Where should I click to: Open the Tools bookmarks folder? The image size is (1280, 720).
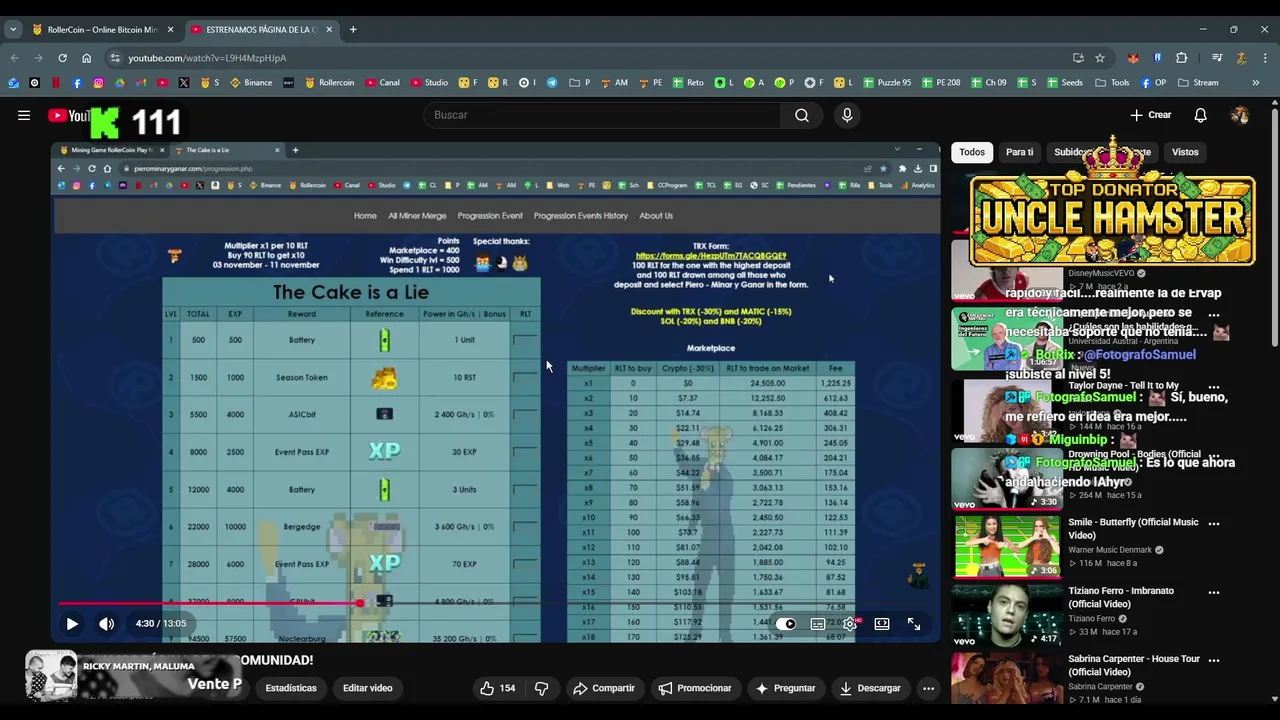1112,83
